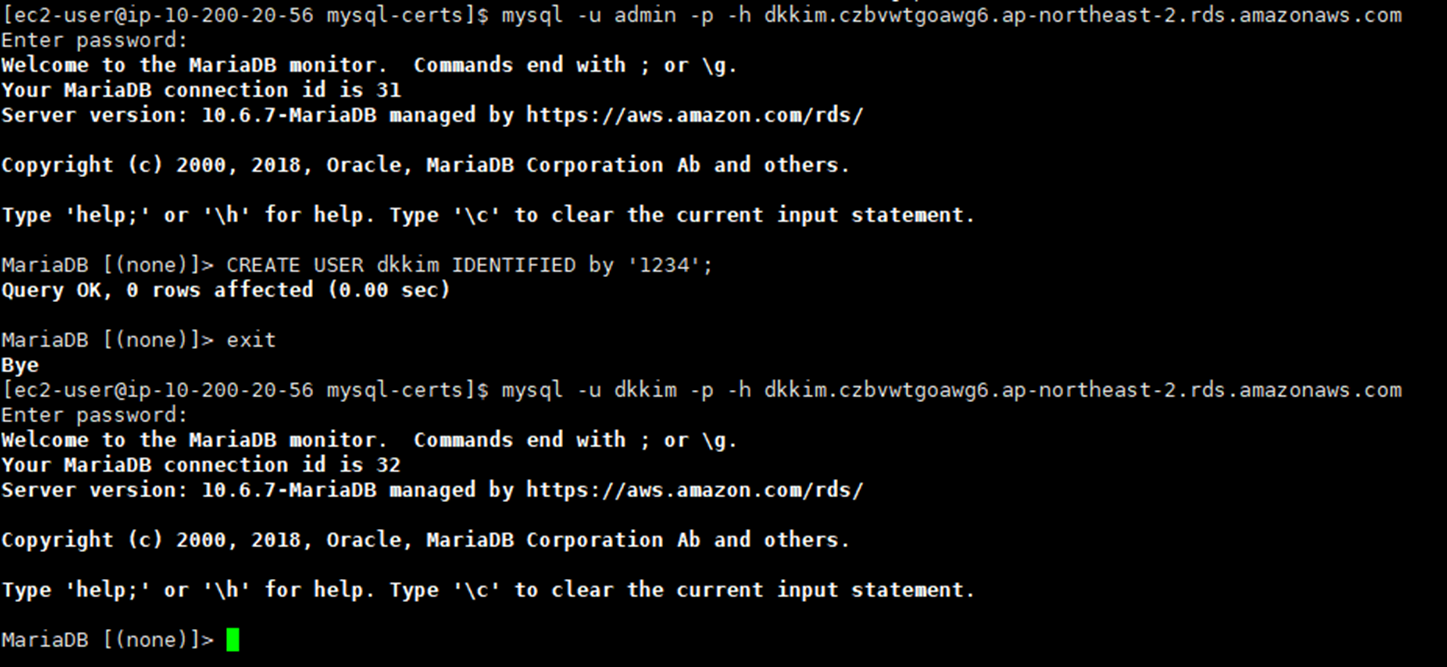This screenshot has height=667, width=1447.
Task: Click the 'Bye' output line
Action: pos(20,365)
